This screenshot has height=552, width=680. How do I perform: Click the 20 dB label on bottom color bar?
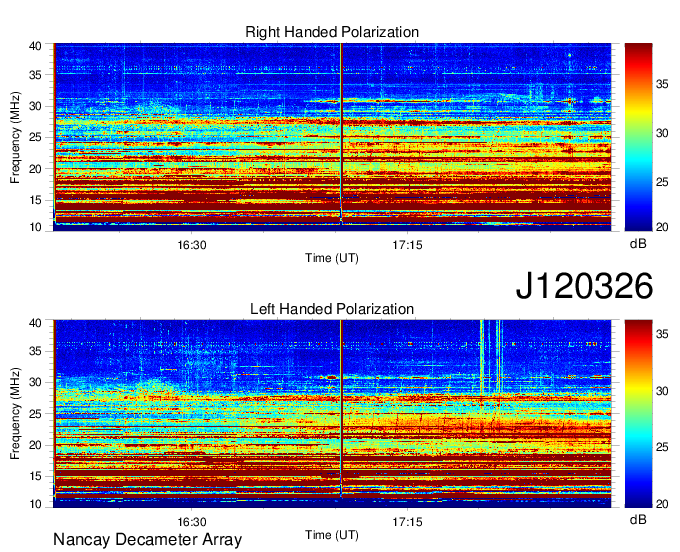[x=662, y=504]
